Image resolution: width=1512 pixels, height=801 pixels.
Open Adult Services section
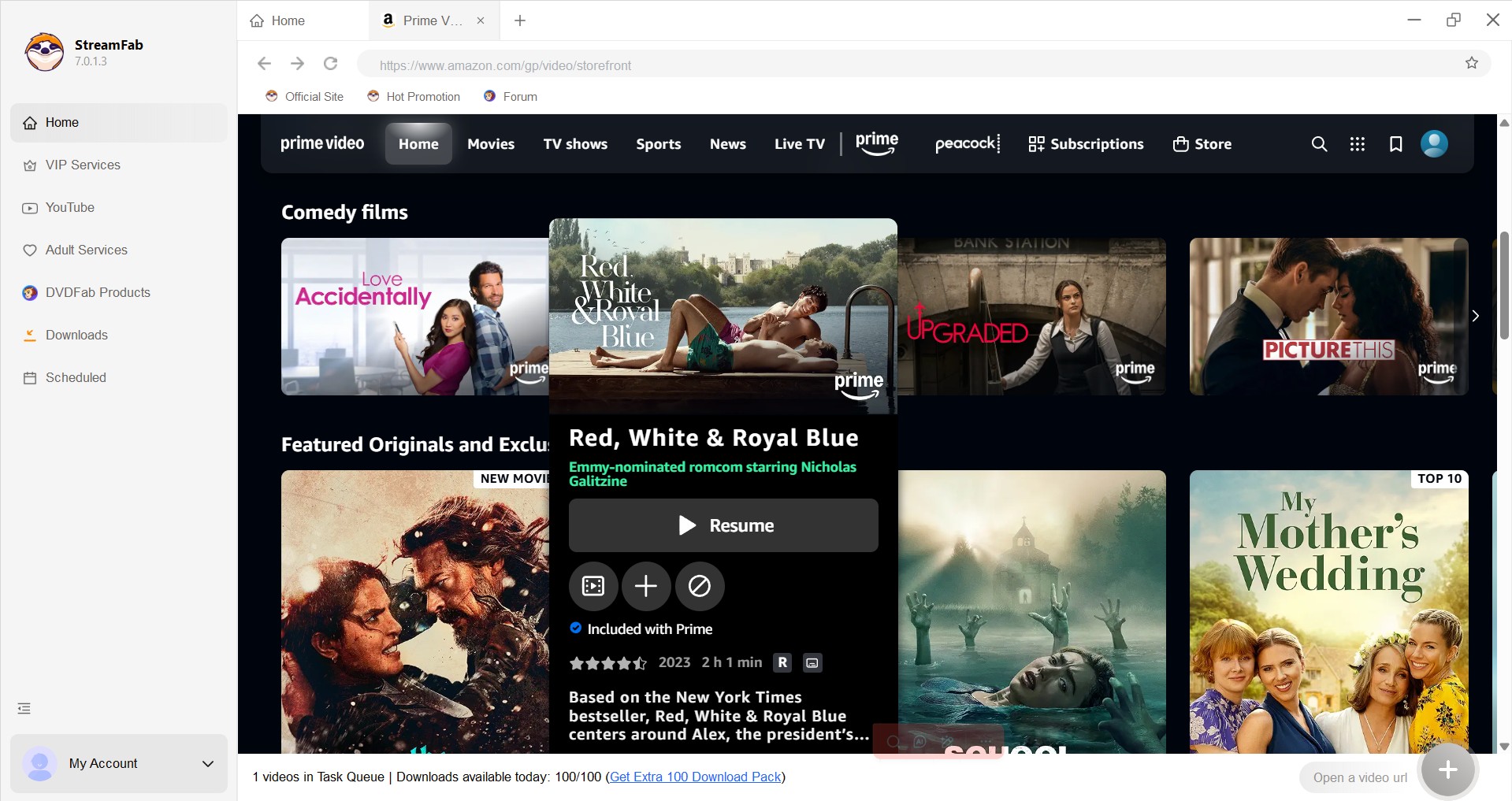coord(86,250)
